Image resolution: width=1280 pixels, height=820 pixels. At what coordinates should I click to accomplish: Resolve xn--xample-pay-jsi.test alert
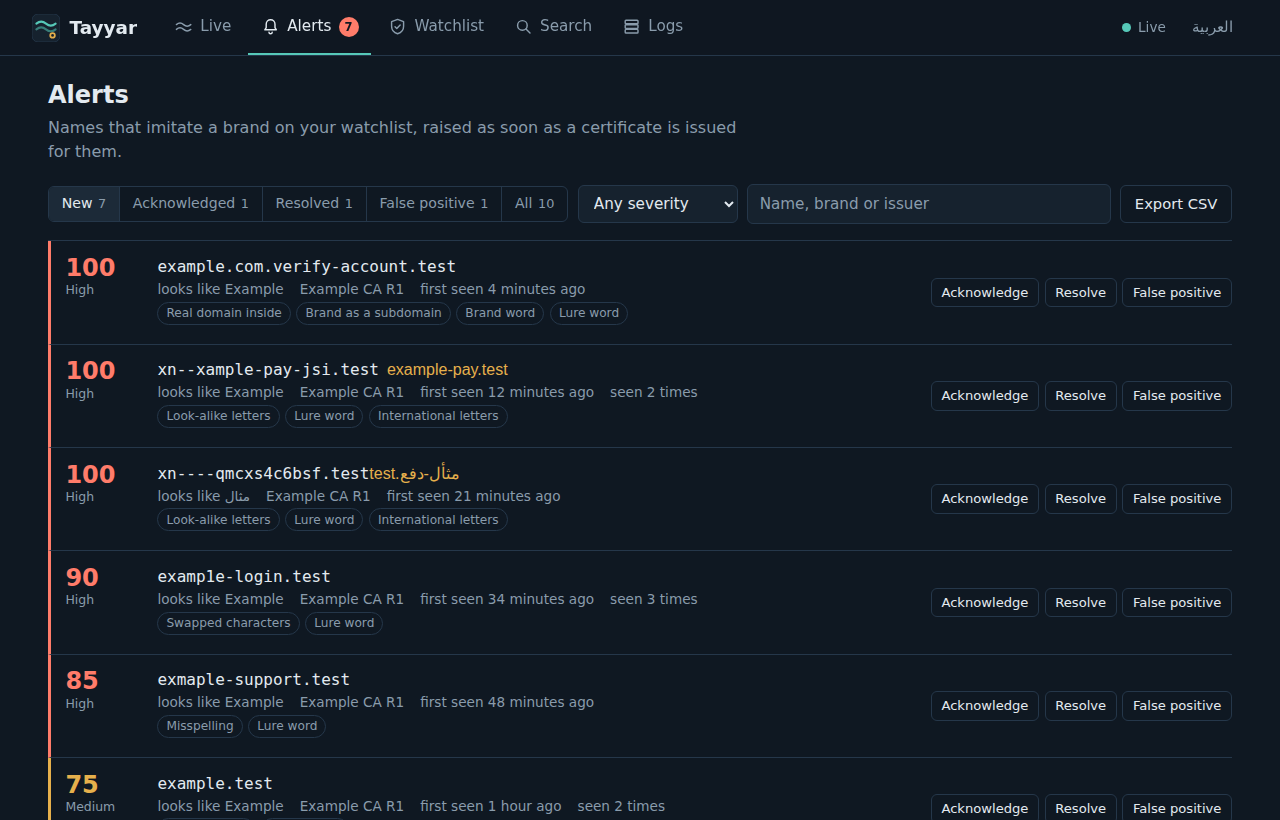(1081, 396)
